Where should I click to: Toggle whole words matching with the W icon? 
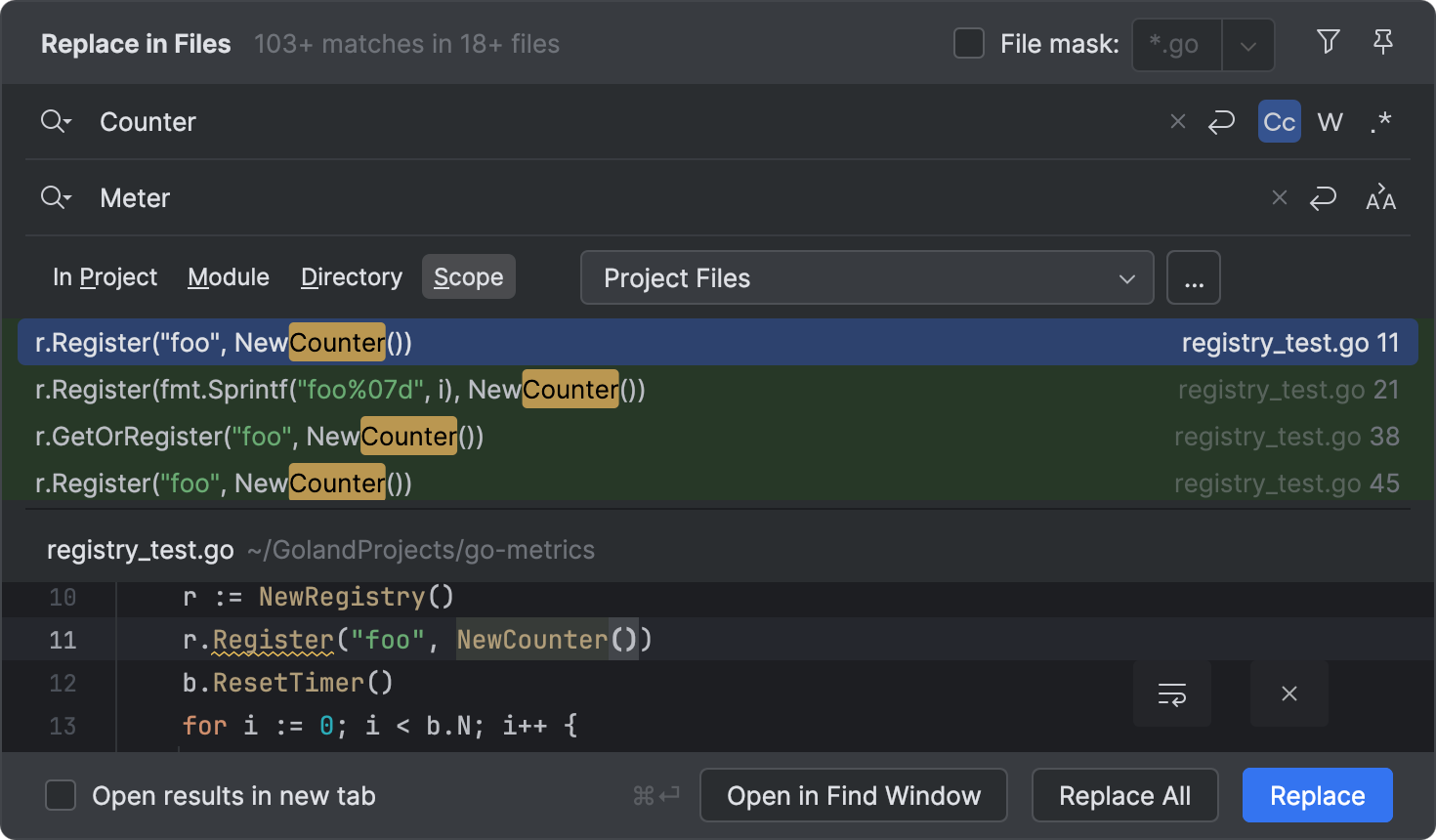(1330, 121)
